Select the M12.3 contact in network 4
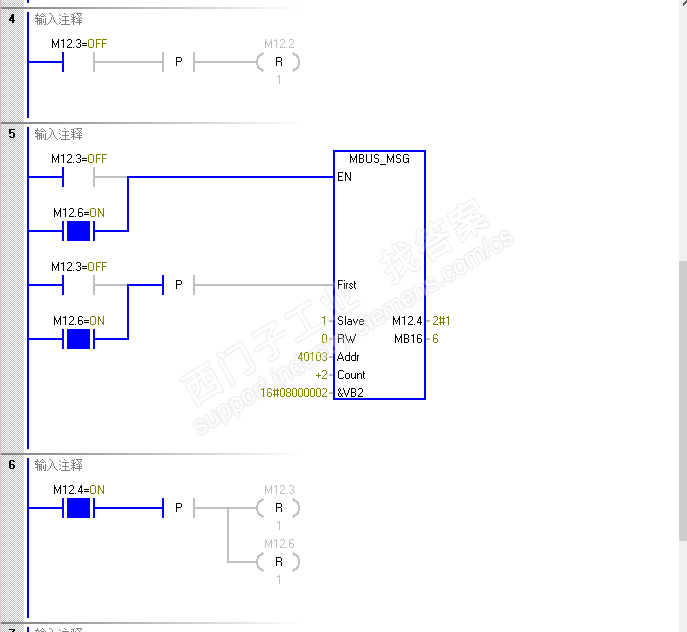687x632 pixels. point(78,62)
